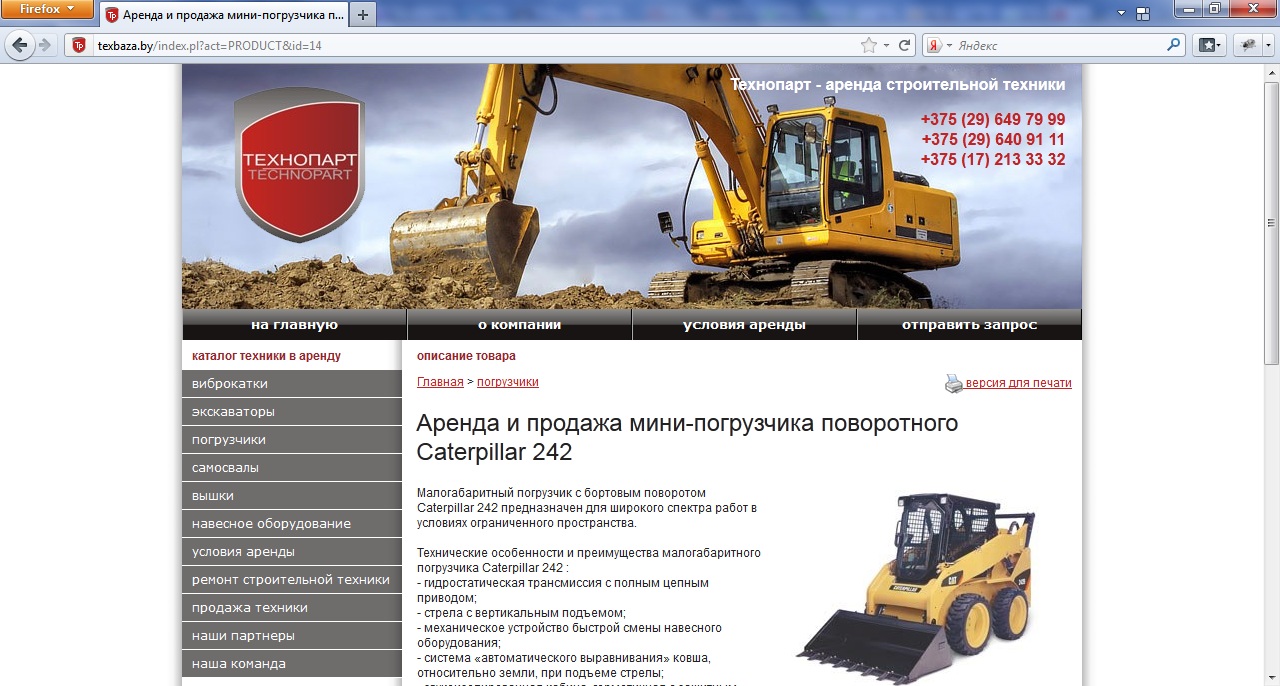Screen dimensions: 1280x686
Task: Click the vertical scrollbar thumb
Action: (x=1271, y=223)
